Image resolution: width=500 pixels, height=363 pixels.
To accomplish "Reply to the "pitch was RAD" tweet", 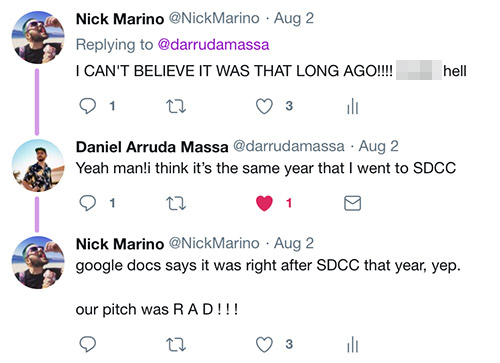I will point(88,344).
